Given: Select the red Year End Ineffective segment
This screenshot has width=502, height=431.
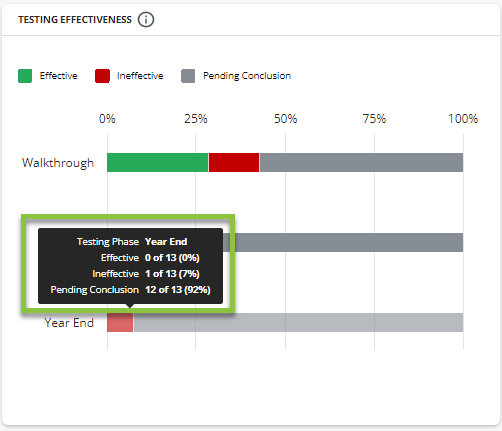Looking at the screenshot, I should point(120,323).
